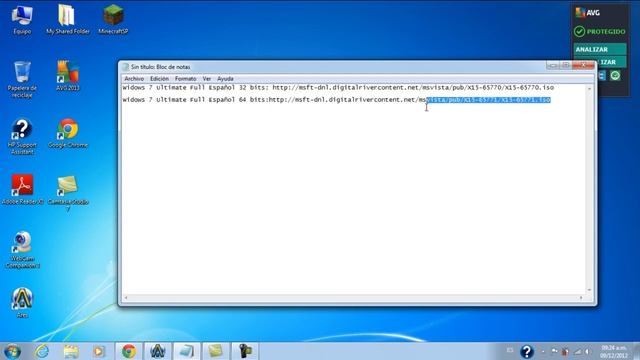Select the Google Chrome desktop shortcut

click(68, 133)
